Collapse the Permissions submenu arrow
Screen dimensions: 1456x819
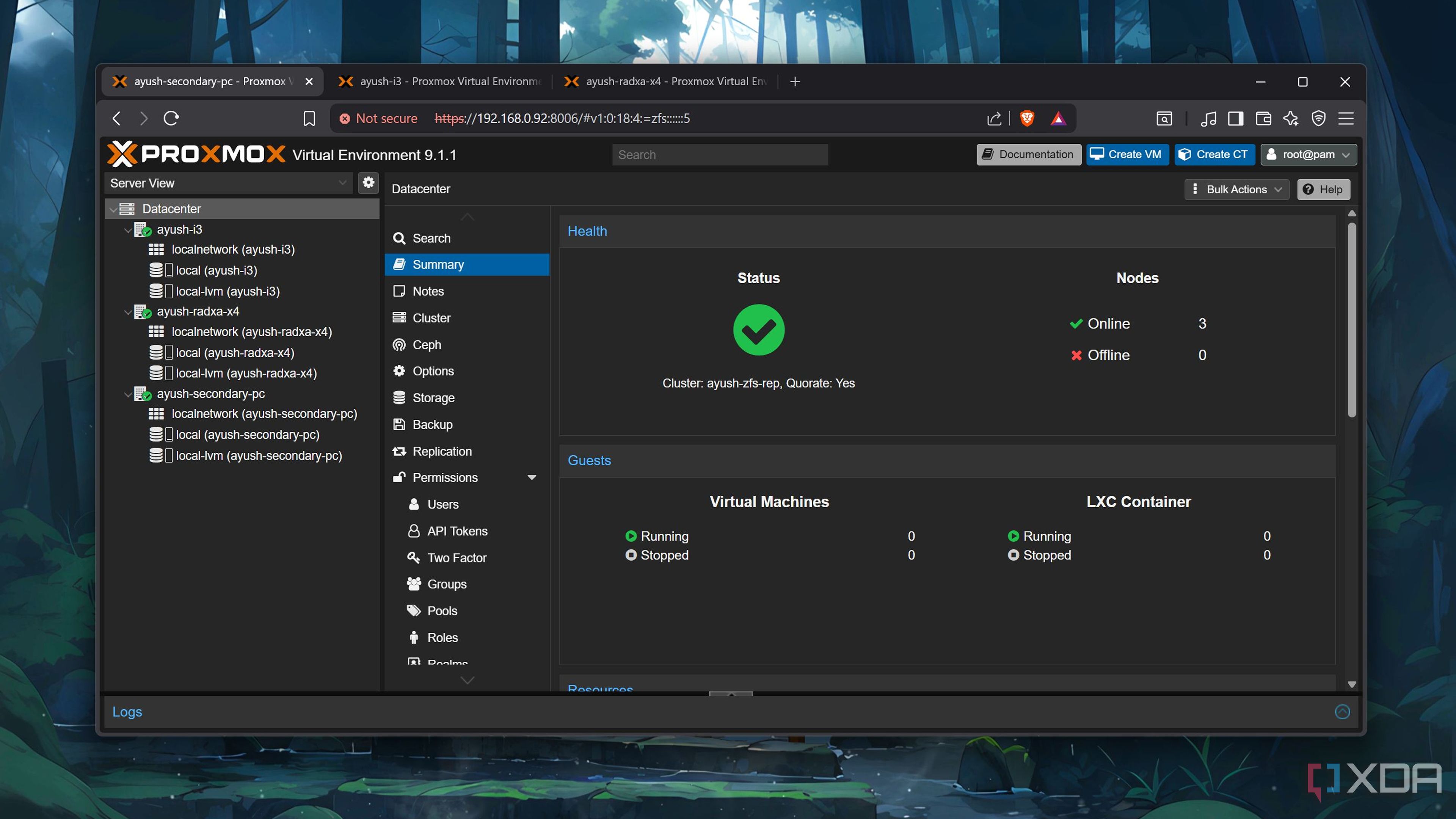point(532,478)
